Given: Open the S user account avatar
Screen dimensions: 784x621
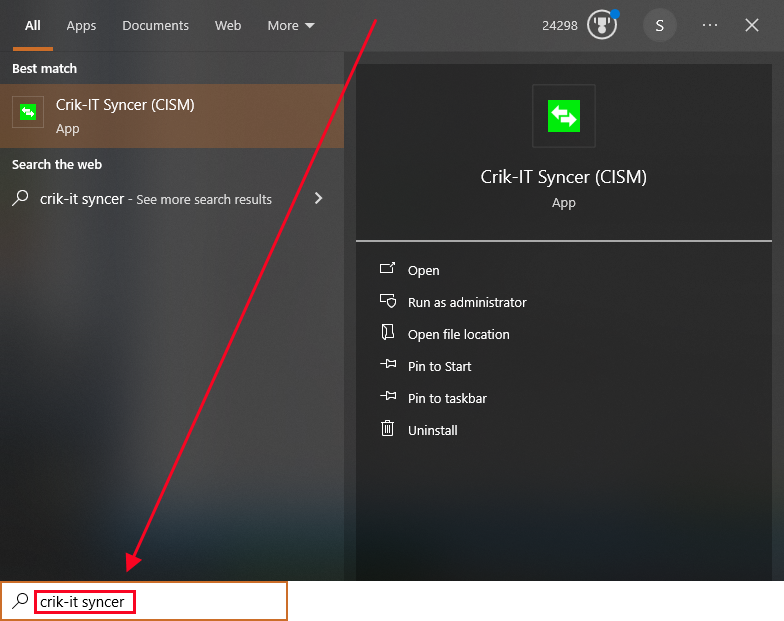Looking at the screenshot, I should coord(659,25).
